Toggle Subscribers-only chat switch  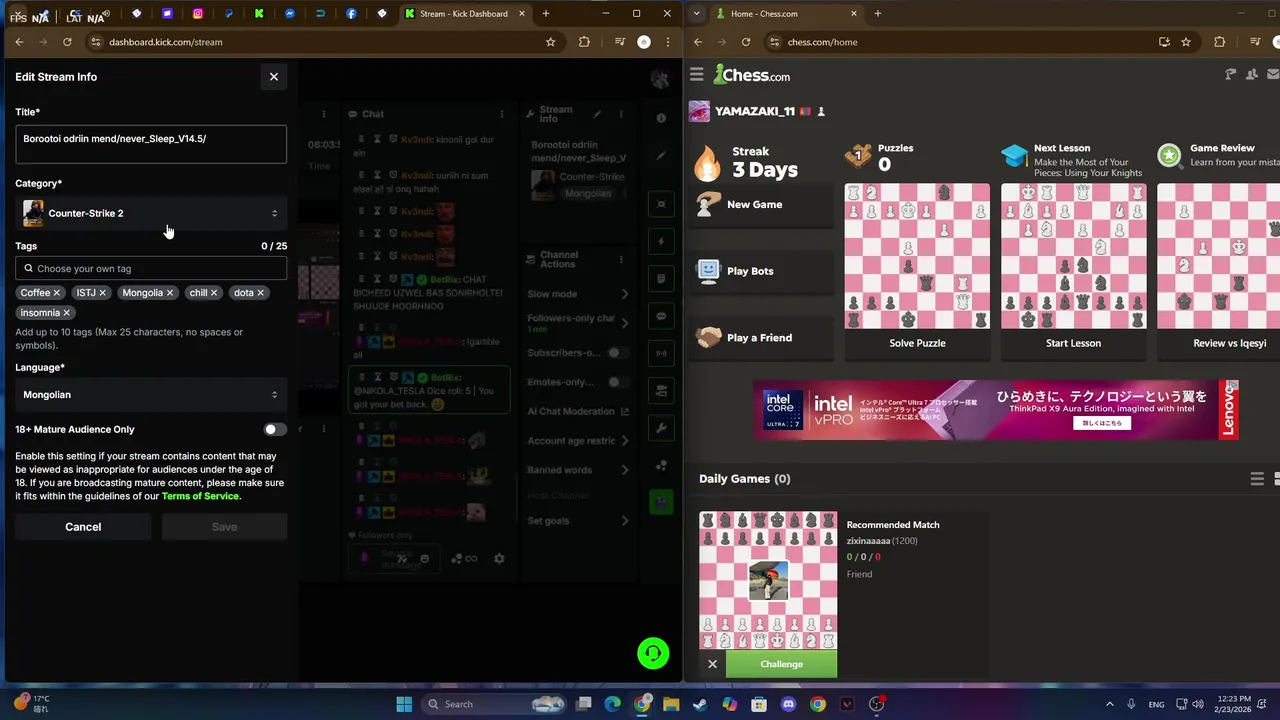[x=619, y=353]
